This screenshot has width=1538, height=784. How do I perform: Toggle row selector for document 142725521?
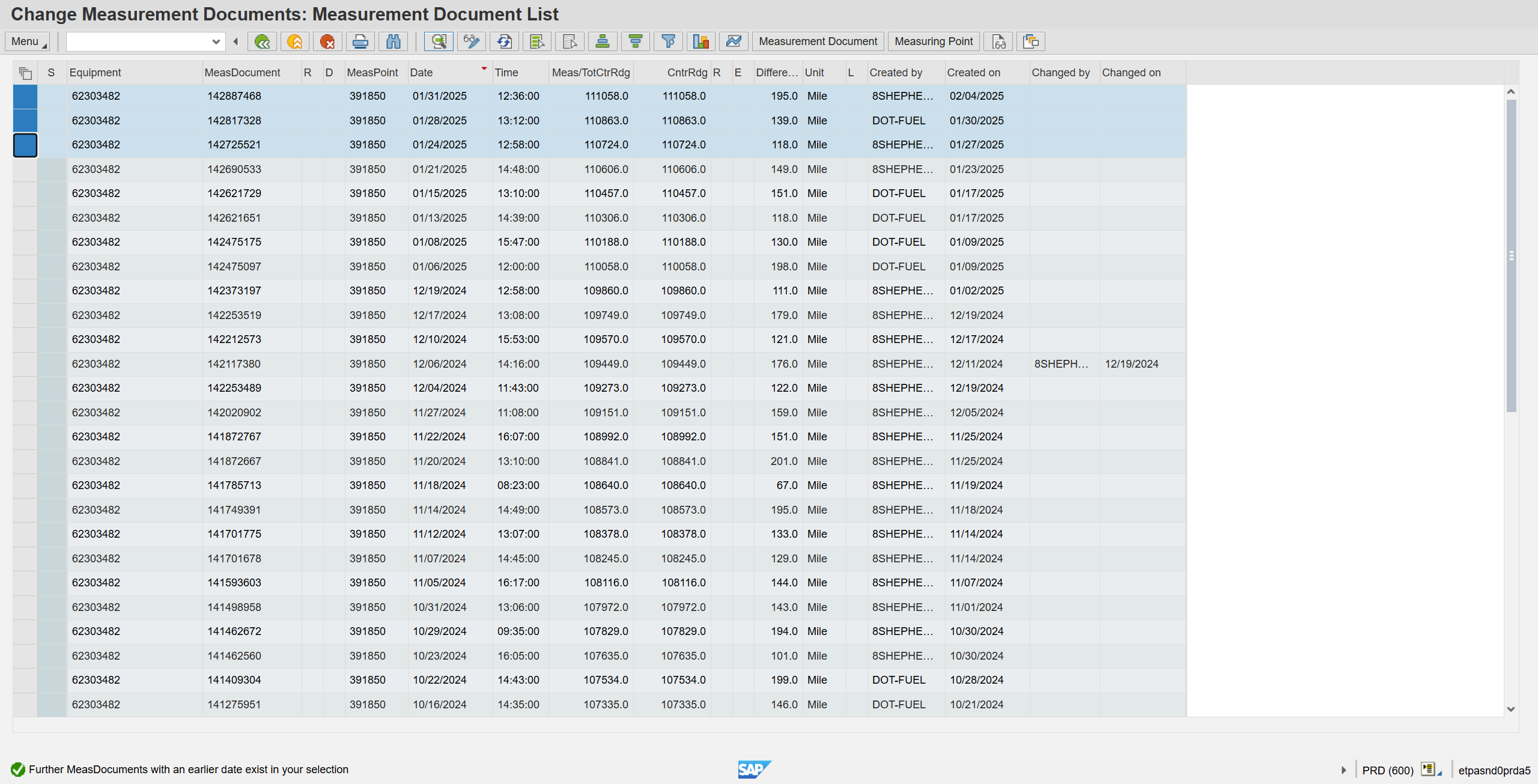[x=25, y=145]
